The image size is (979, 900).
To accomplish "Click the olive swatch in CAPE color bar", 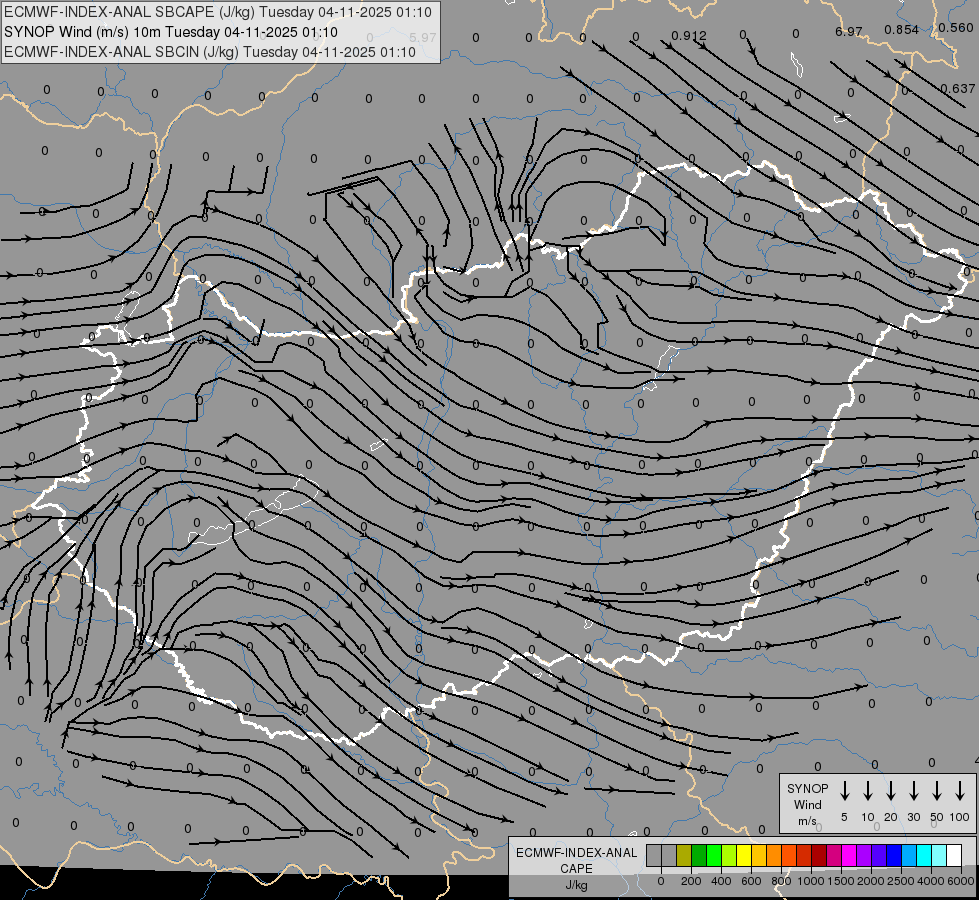I will coord(684,856).
